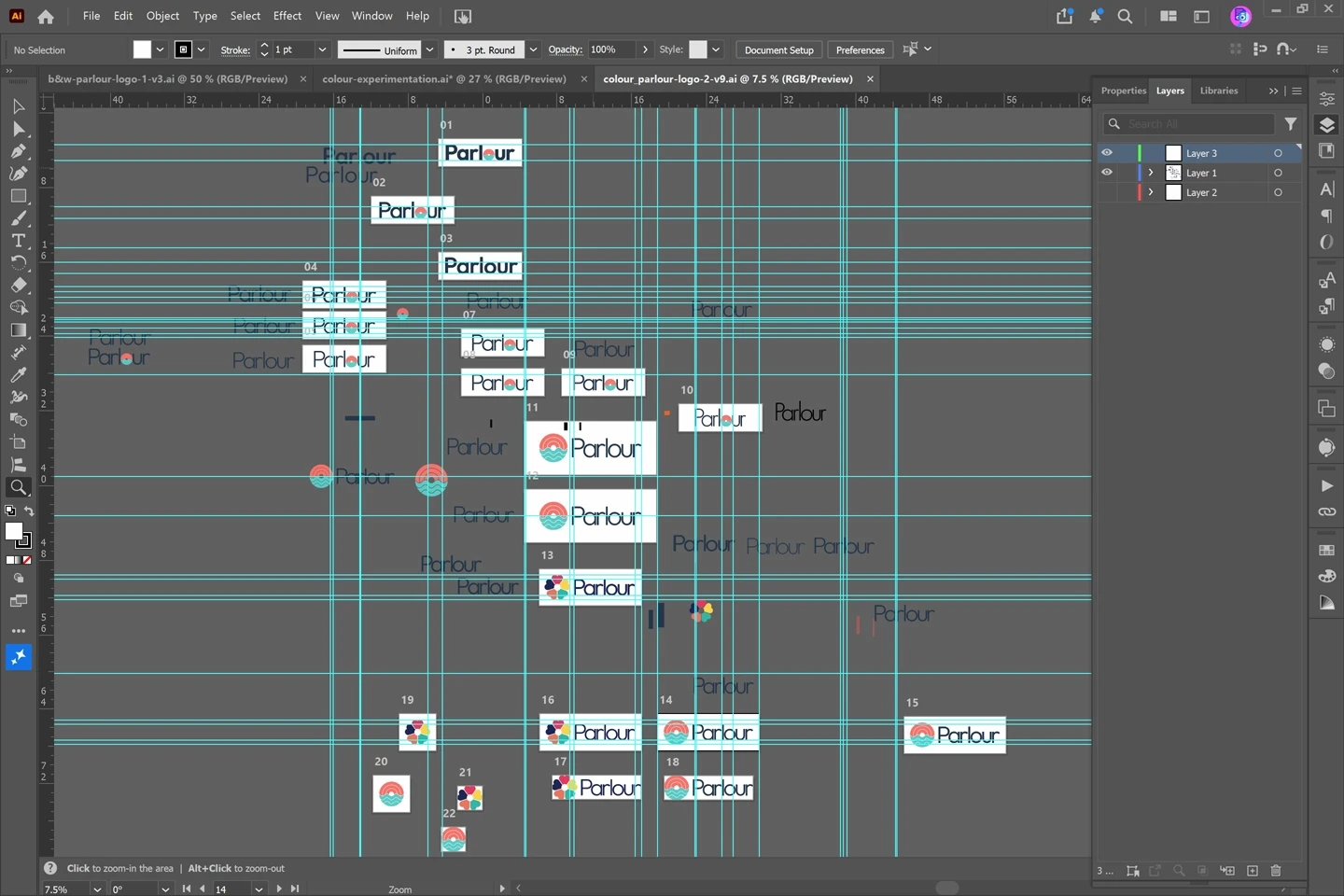1344x896 pixels.
Task: Expand Layer 1 contents
Action: pyautogui.click(x=1151, y=173)
